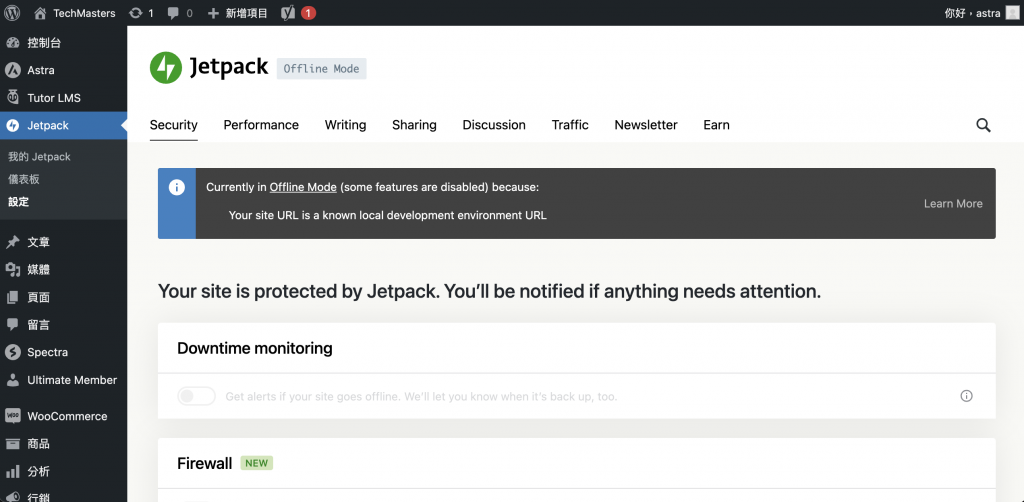Screen dimensions: 1024x502
Task: Open the Tutor LMS menu label
Action: point(54,98)
